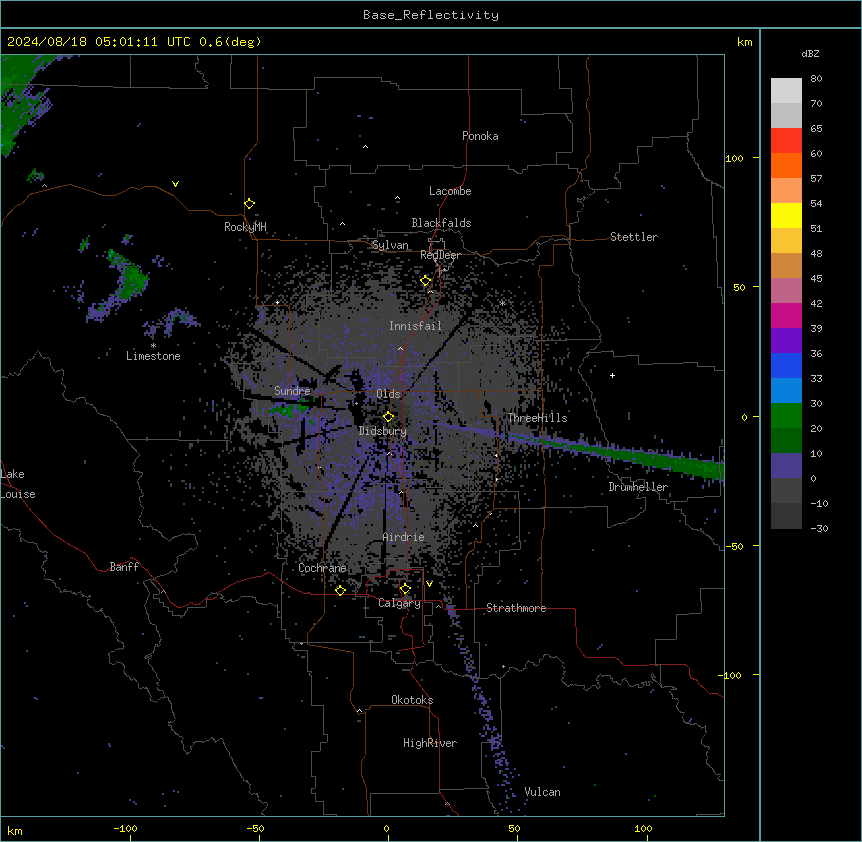
Task: Click the yellow diamond marker above Calgary
Action: pos(405,589)
